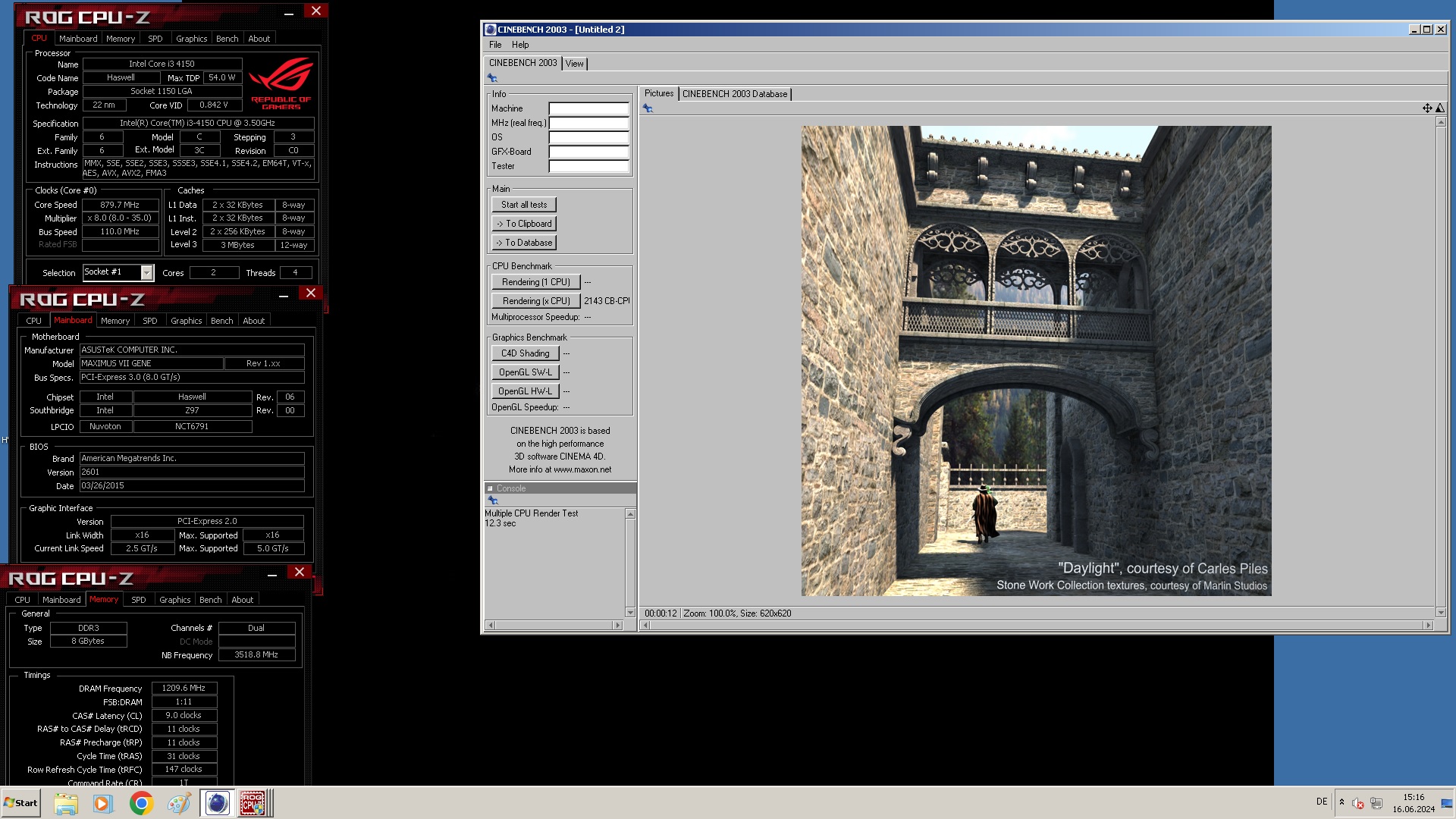
Task: Click console vertical scrollbar down arrow
Action: pos(630,612)
